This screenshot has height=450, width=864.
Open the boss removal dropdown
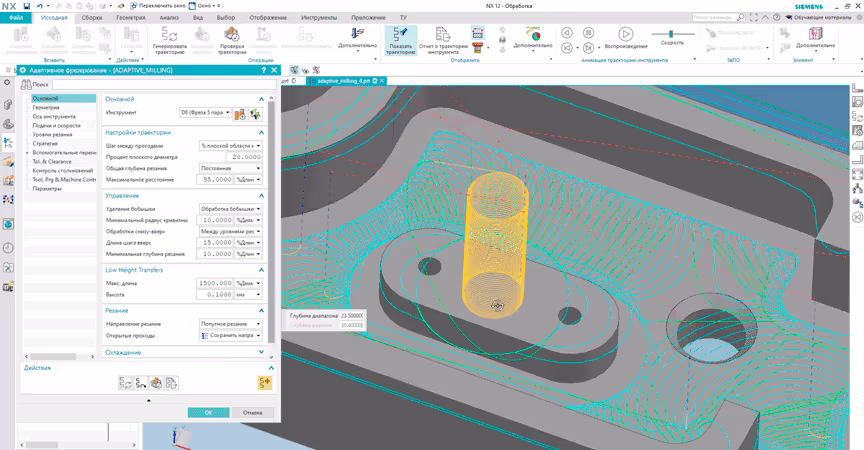230,209
